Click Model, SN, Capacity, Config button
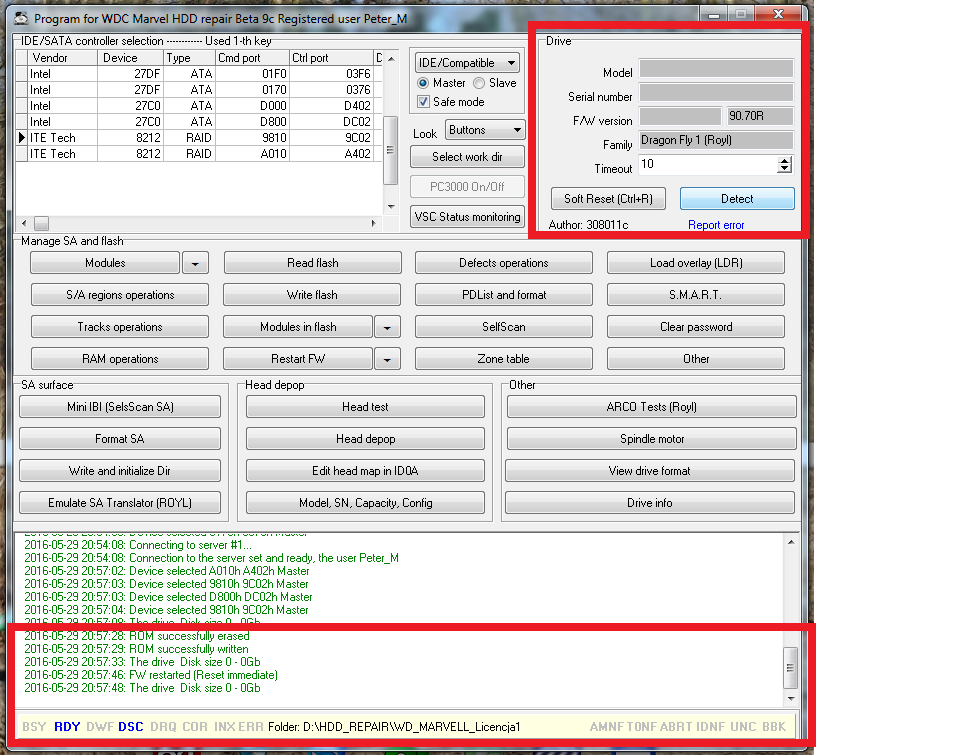The image size is (960, 755). [x=366, y=503]
